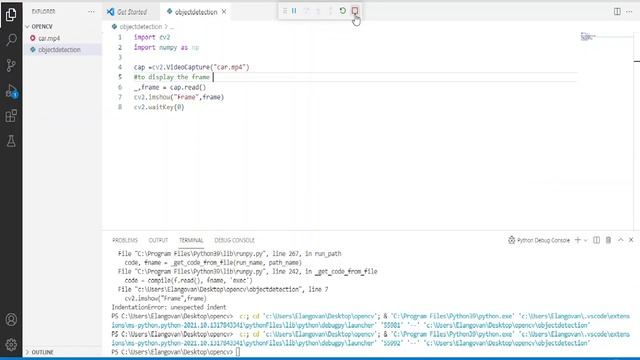Screen dimensions: 640x360
Task: Switch to PROBLEMS panel tab
Action: point(125,240)
